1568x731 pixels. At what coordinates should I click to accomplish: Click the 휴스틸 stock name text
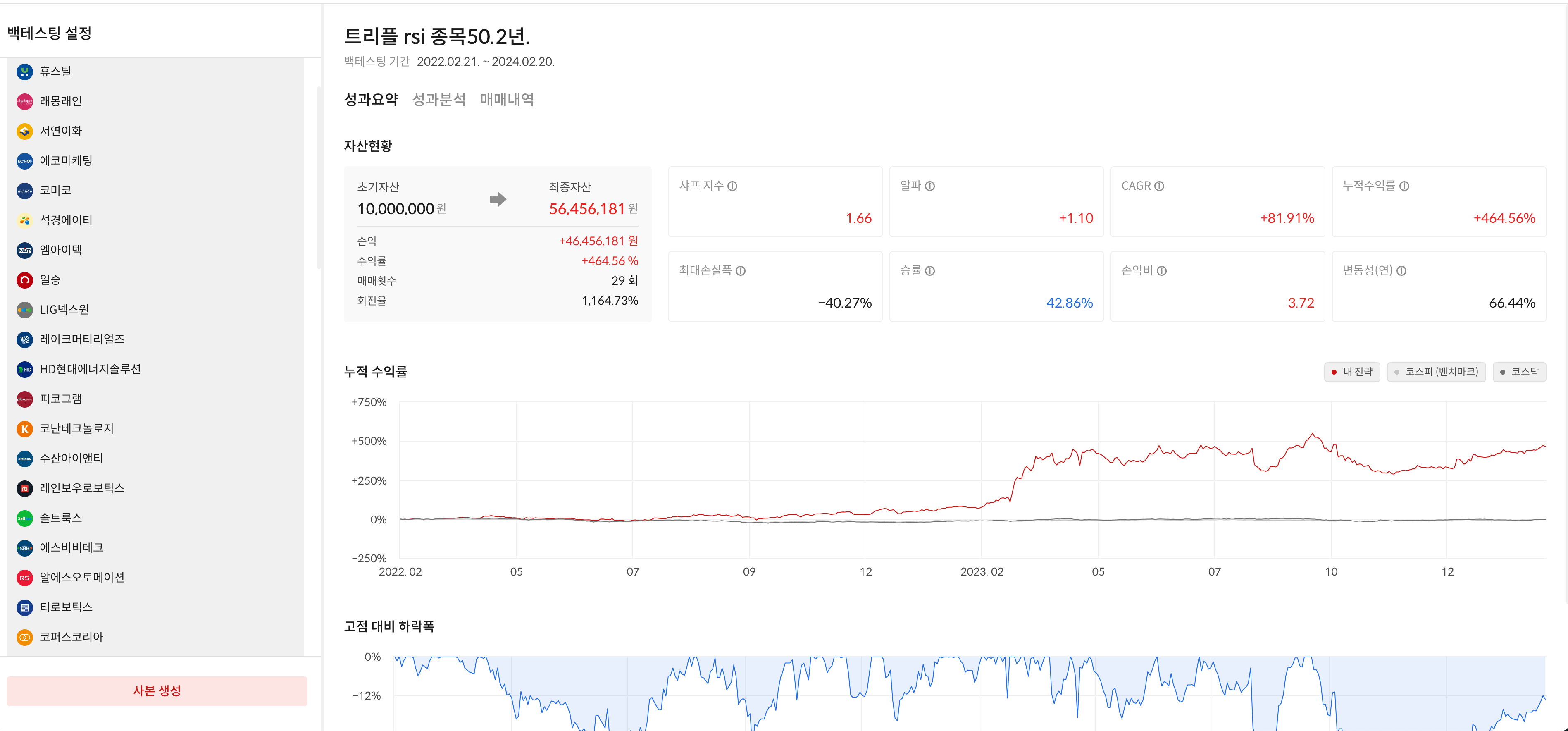pyautogui.click(x=55, y=72)
